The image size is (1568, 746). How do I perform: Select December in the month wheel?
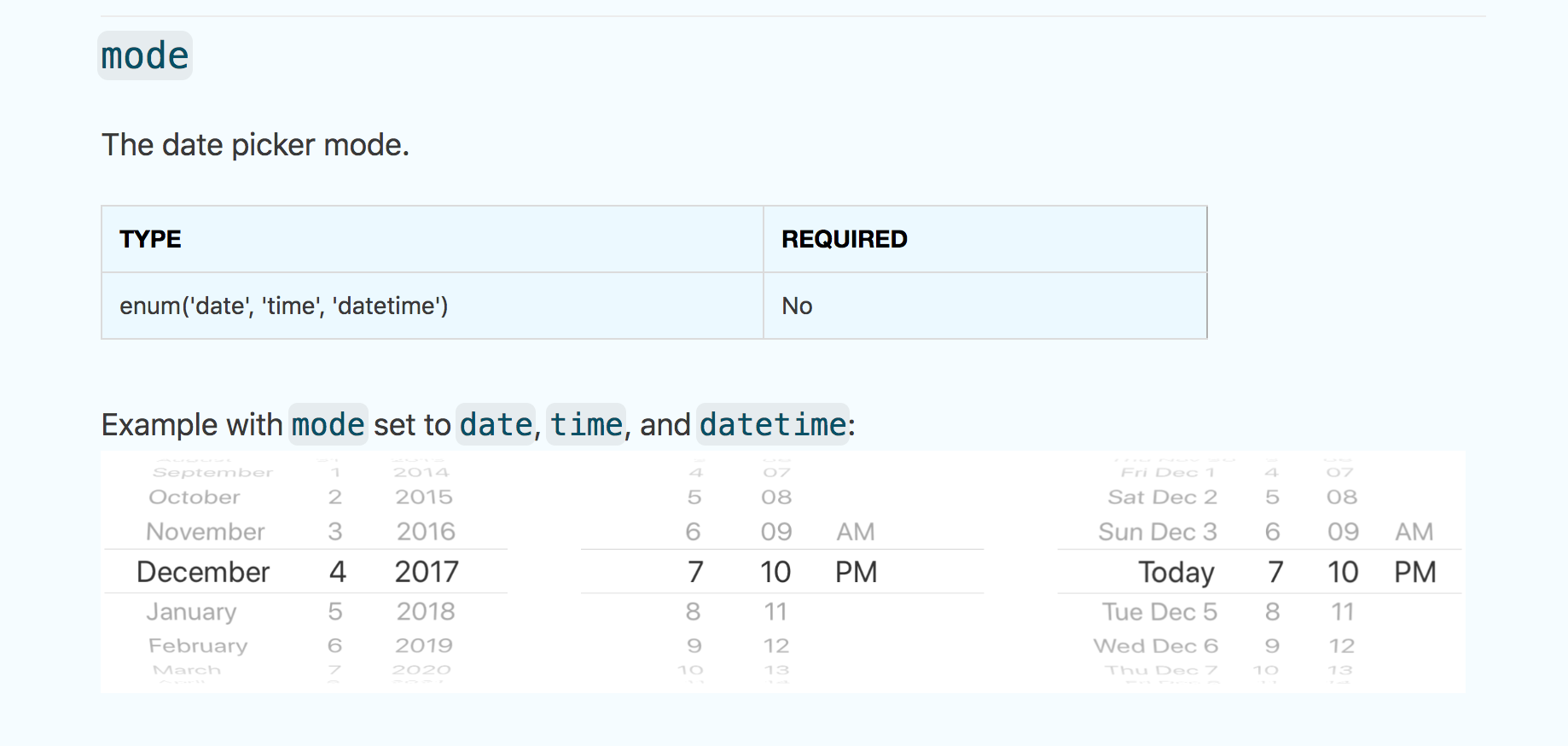(x=201, y=572)
